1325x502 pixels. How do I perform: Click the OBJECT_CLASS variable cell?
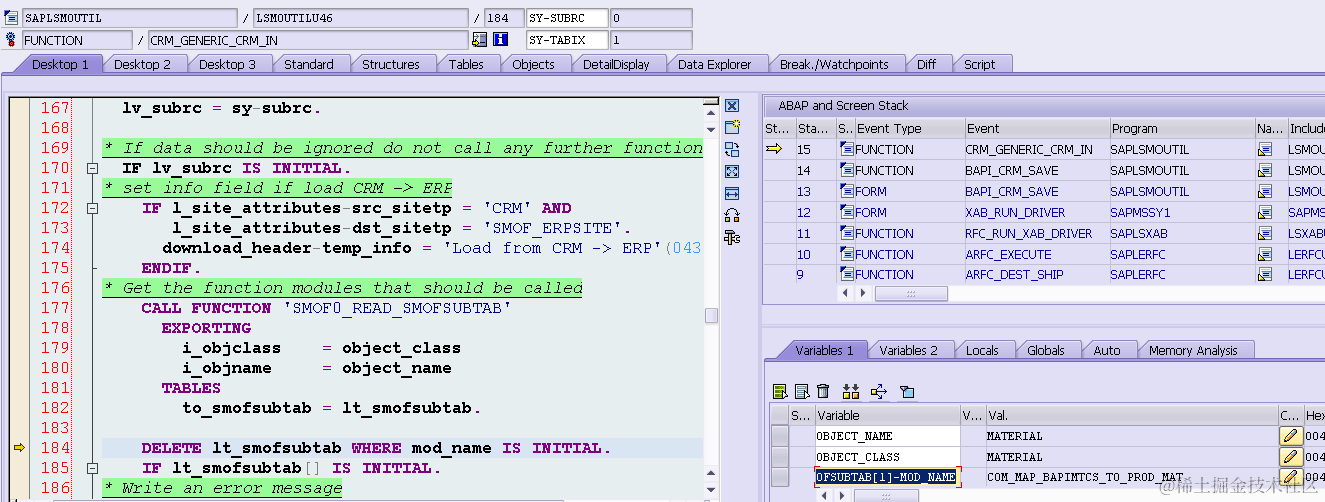(887, 457)
